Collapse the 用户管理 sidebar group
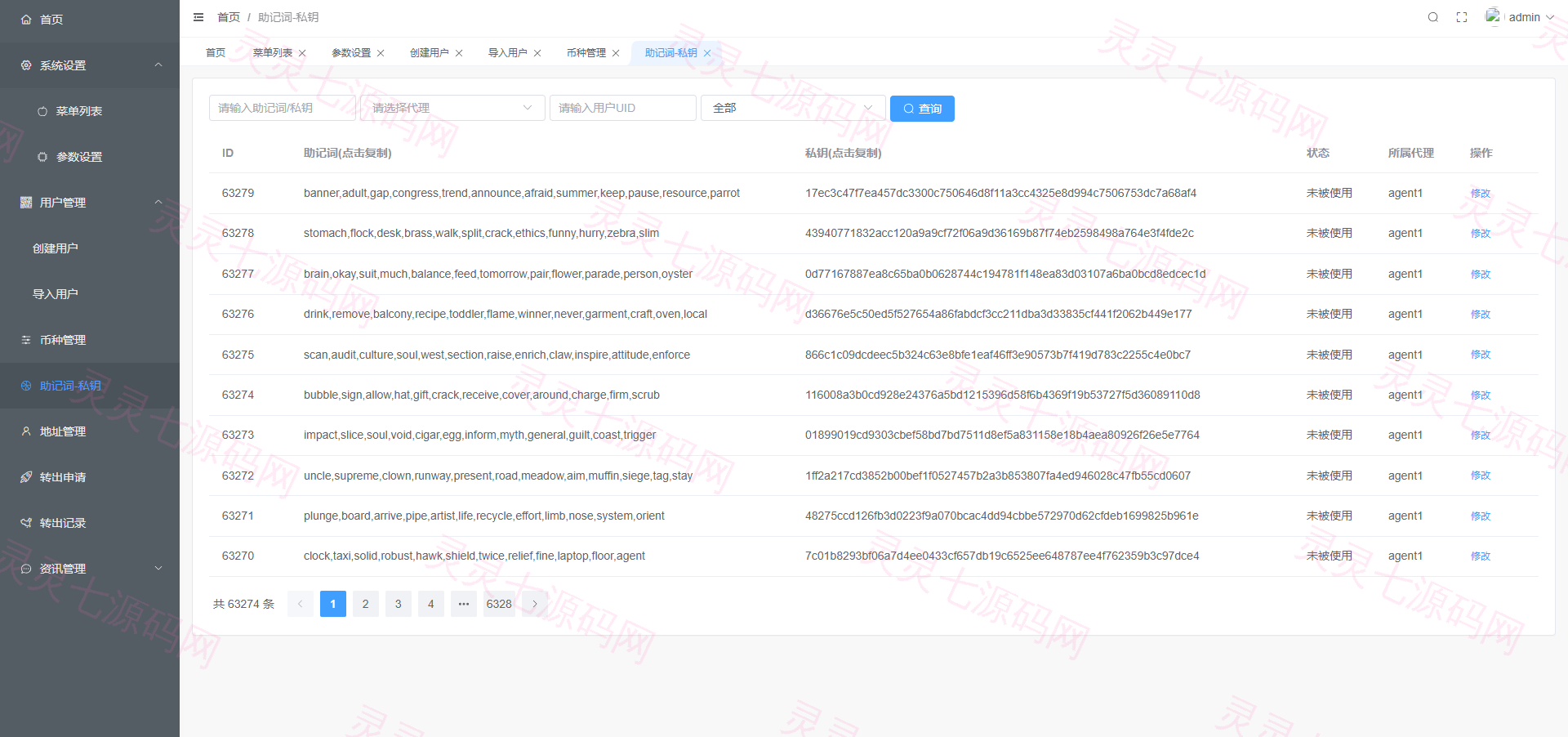 tap(90, 203)
